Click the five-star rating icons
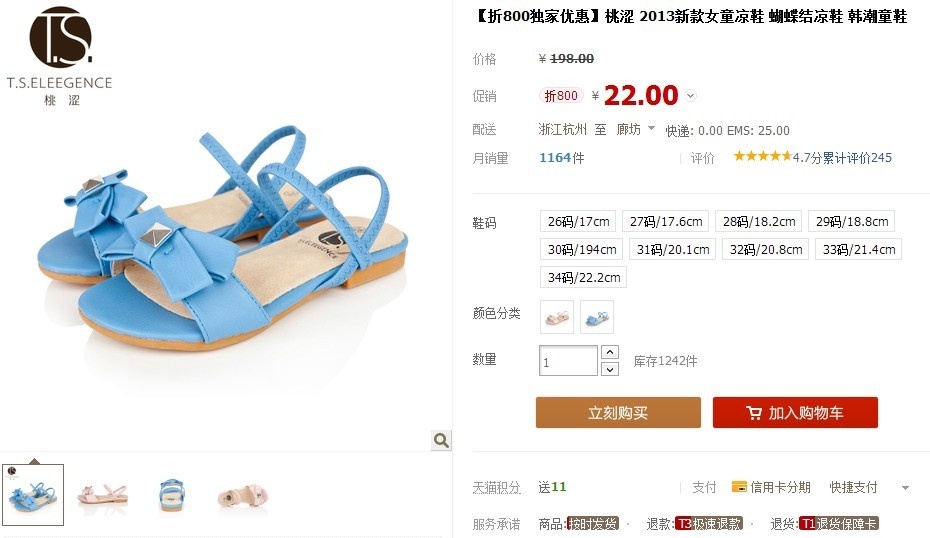The image size is (930, 538). pyautogui.click(x=762, y=156)
